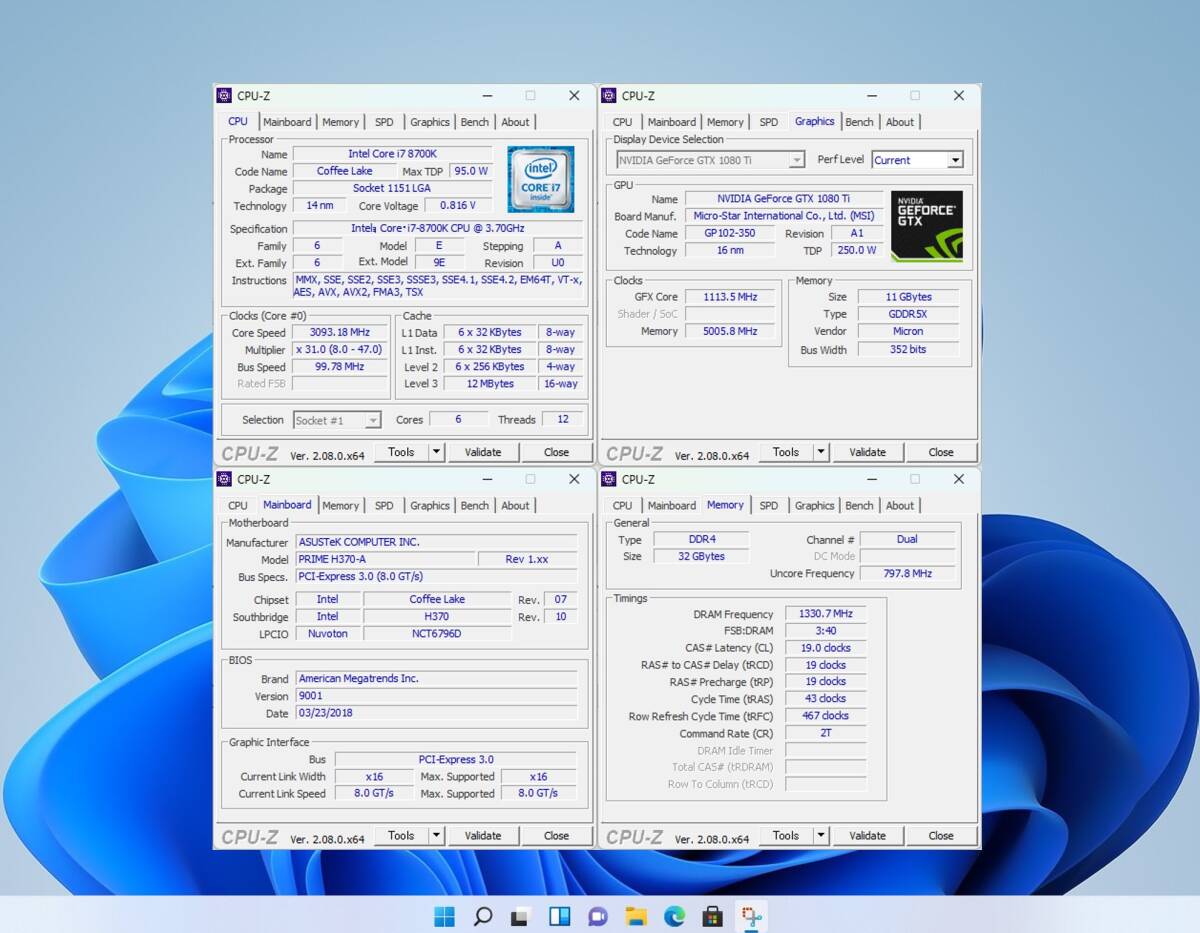The width and height of the screenshot is (1200, 933).
Task: Open NVIDIA GeForce GTX 1080 Ti device dropdown
Action: [710, 160]
